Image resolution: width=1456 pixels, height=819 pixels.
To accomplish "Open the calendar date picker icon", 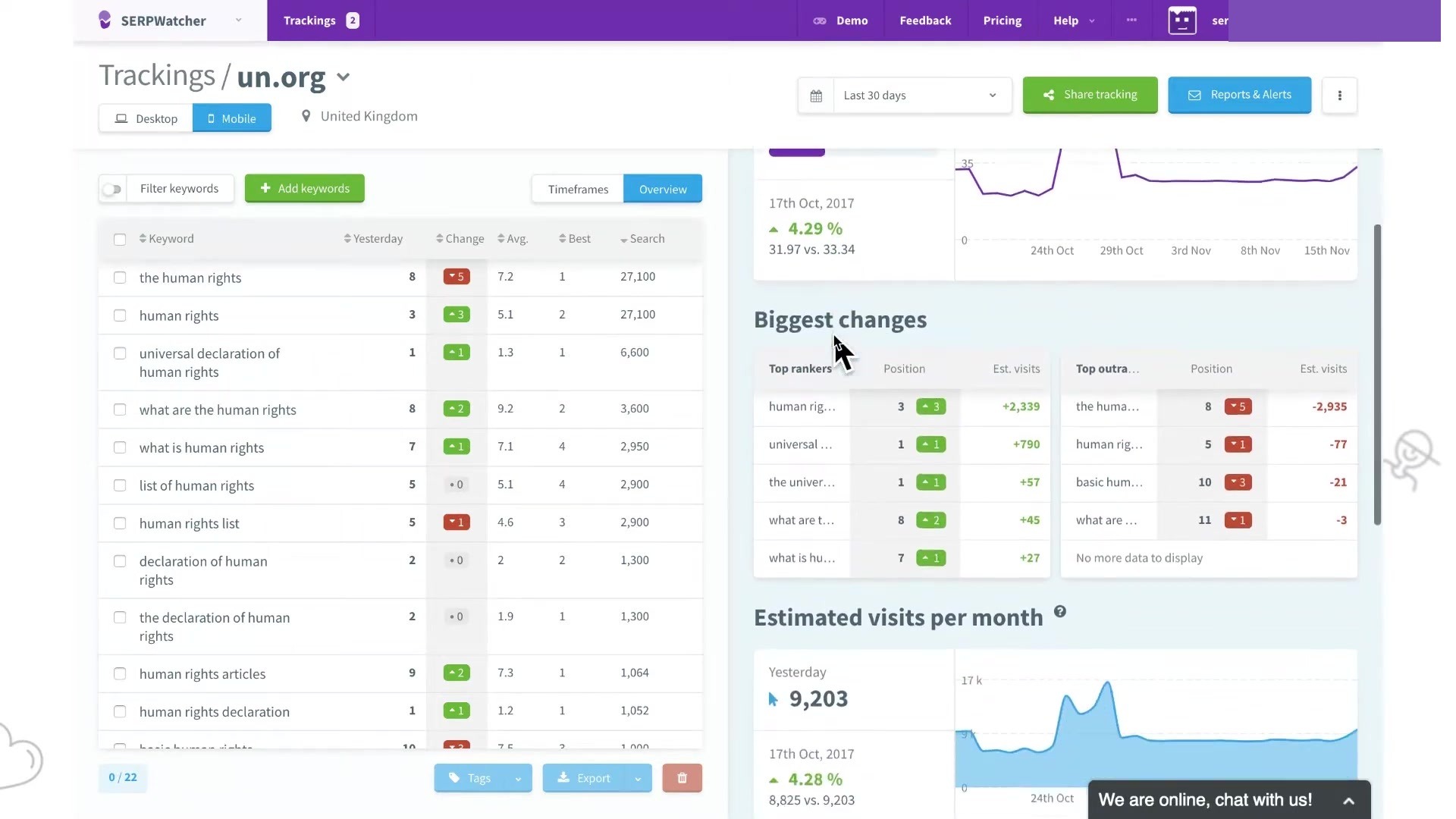I will point(816,96).
